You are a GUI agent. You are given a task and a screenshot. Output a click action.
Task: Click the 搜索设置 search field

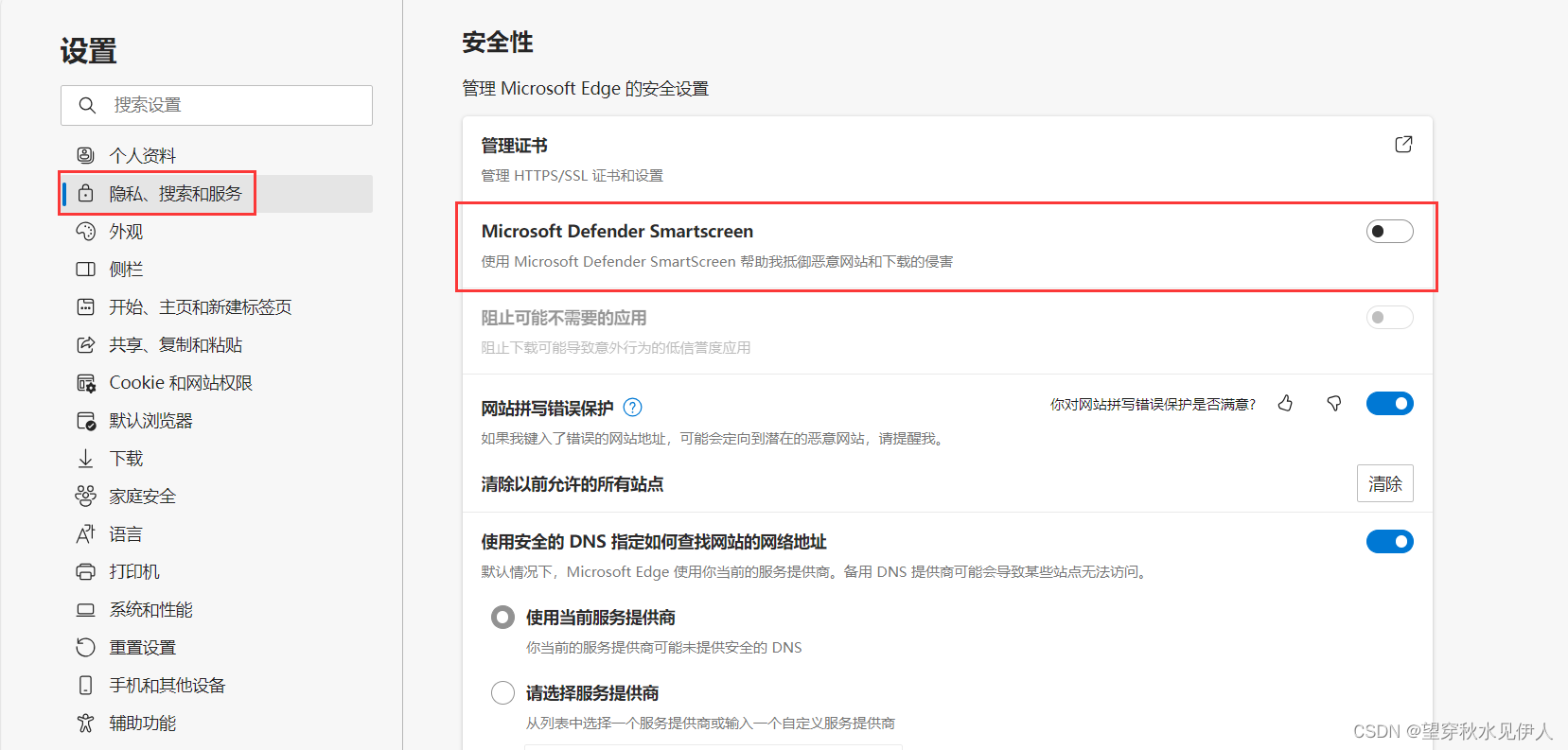pyautogui.click(x=217, y=105)
